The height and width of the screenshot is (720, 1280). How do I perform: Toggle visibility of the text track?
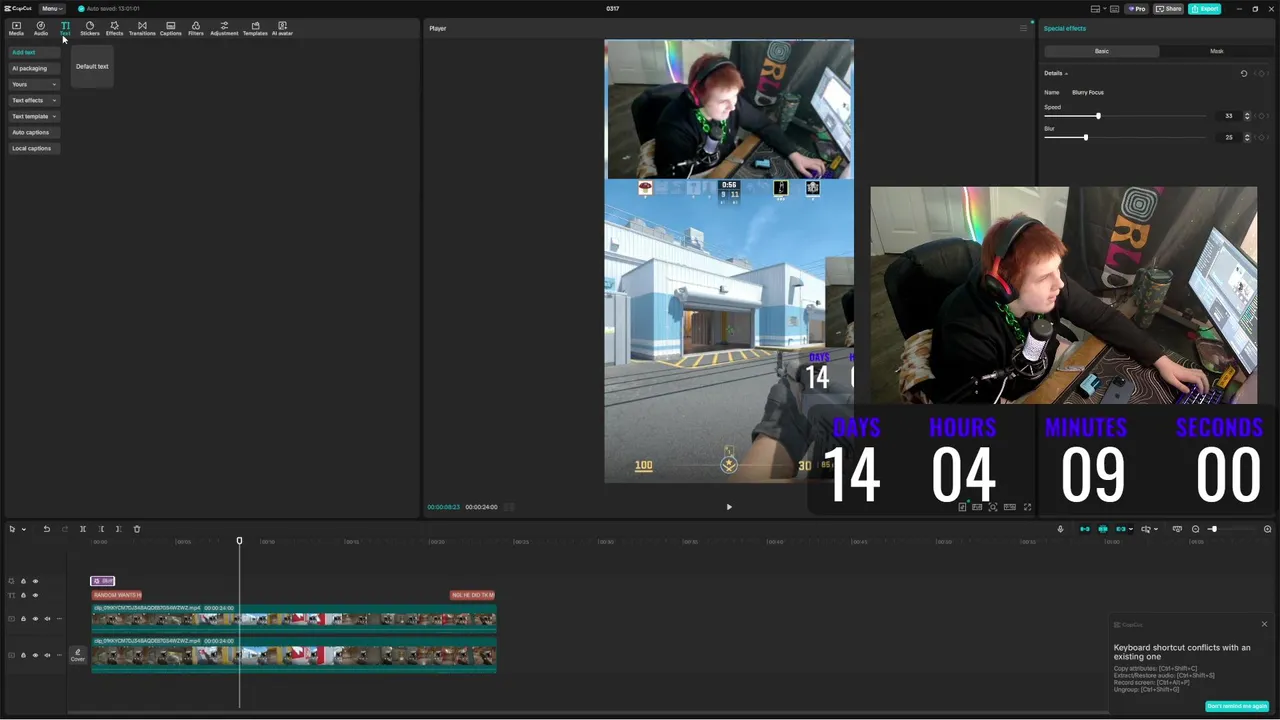tap(35, 595)
